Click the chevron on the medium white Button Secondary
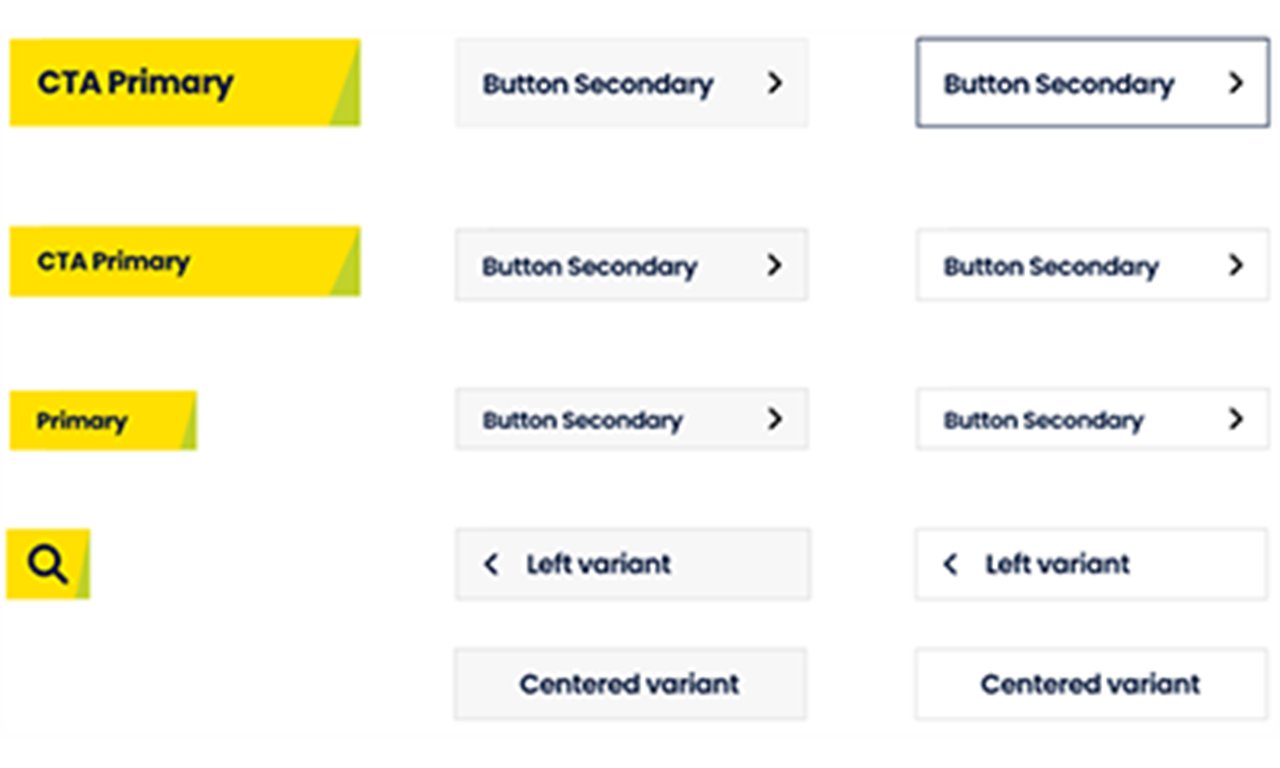The height and width of the screenshot is (768, 1280). pyautogui.click(x=1236, y=265)
